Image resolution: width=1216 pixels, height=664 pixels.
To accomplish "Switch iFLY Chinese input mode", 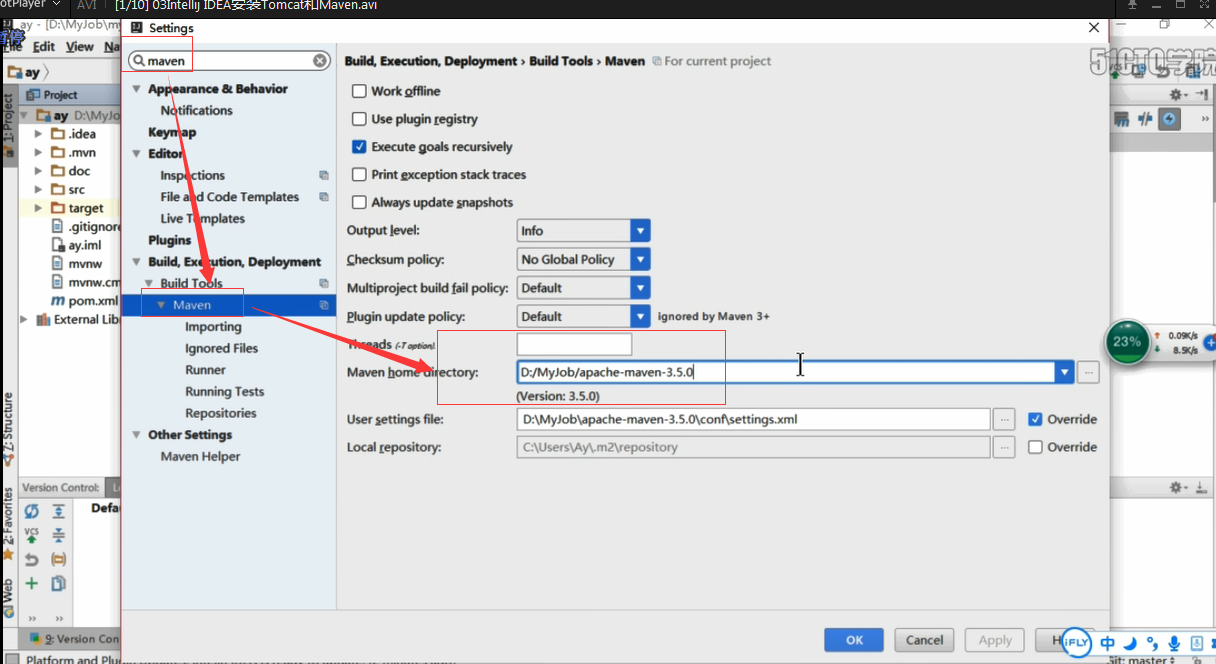I will (x=1107, y=643).
